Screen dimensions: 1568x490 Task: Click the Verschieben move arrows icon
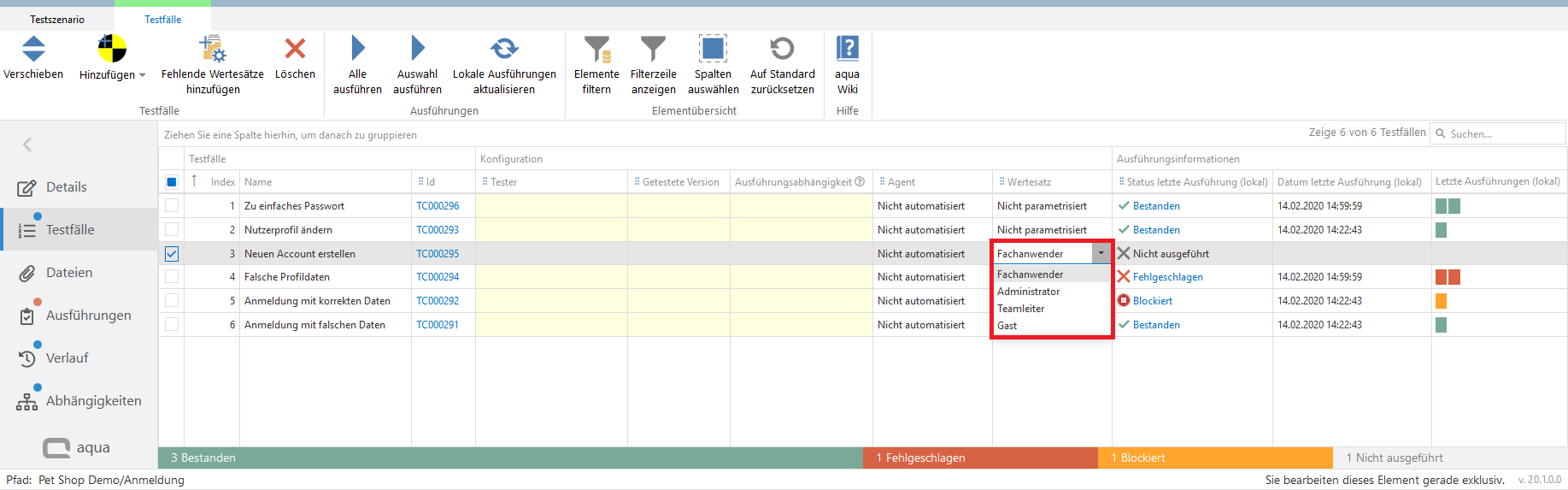pyautogui.click(x=33, y=50)
